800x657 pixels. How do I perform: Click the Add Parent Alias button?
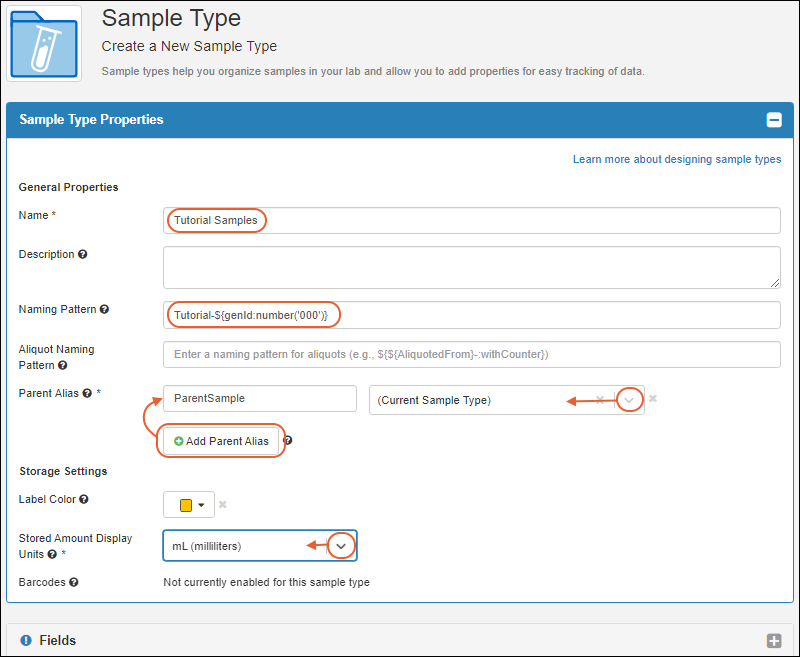point(221,441)
